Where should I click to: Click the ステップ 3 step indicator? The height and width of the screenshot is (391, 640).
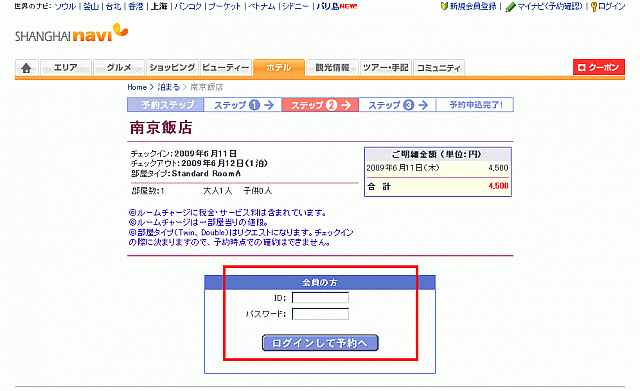click(397, 105)
